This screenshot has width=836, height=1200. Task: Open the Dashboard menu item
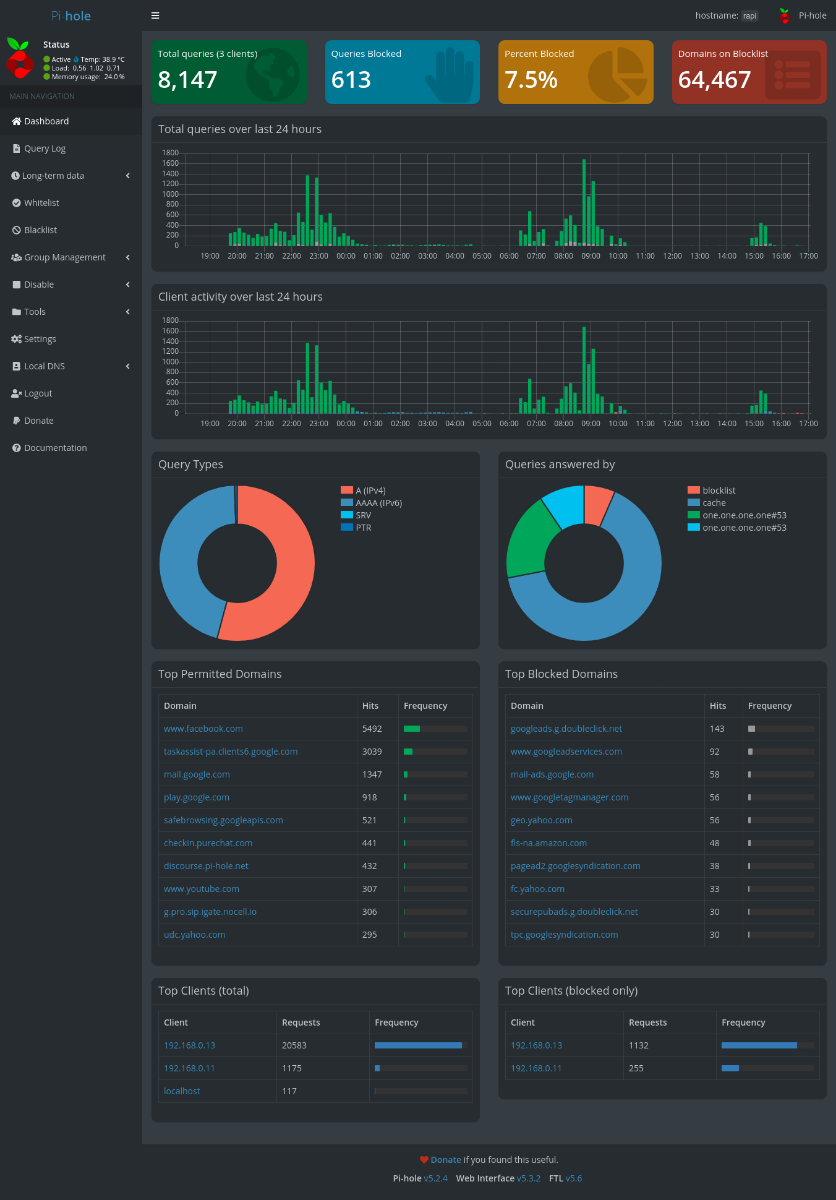[71, 121]
